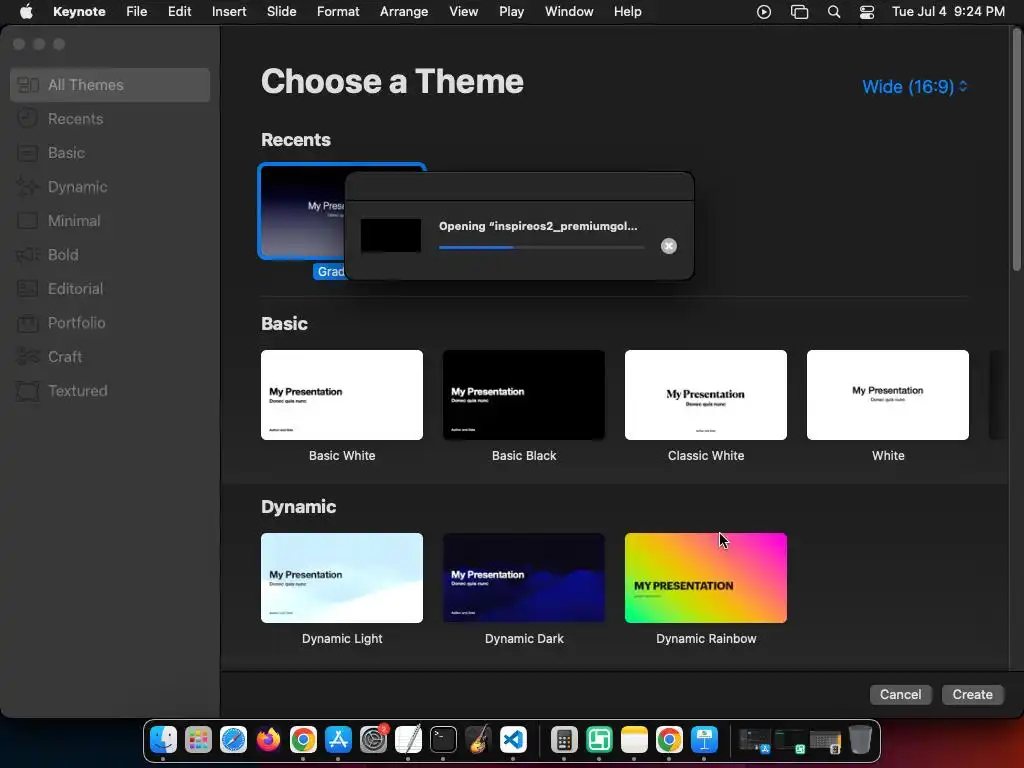Open Spotlight search in menu bar
Screen dimensions: 1024x768
coord(834,12)
